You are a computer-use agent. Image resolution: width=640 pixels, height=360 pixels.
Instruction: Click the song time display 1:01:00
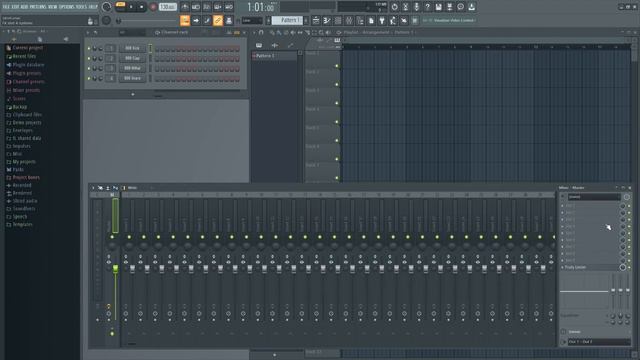[x=260, y=7]
